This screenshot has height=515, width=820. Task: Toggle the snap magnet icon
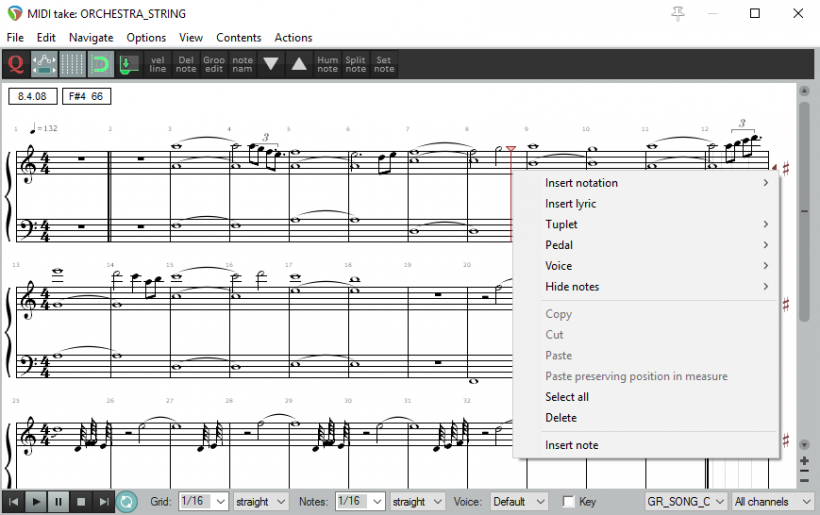point(100,65)
